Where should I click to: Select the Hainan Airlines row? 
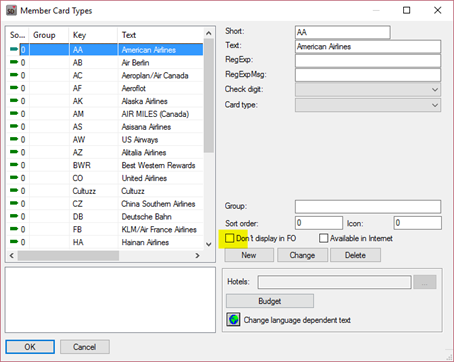point(105,242)
